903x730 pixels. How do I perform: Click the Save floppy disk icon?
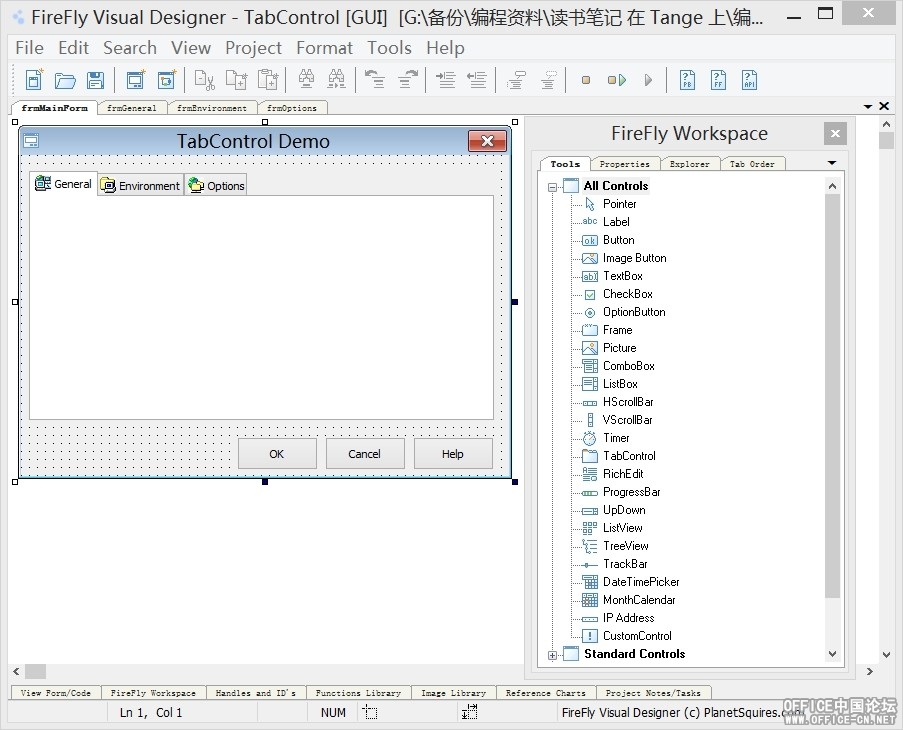click(x=96, y=80)
